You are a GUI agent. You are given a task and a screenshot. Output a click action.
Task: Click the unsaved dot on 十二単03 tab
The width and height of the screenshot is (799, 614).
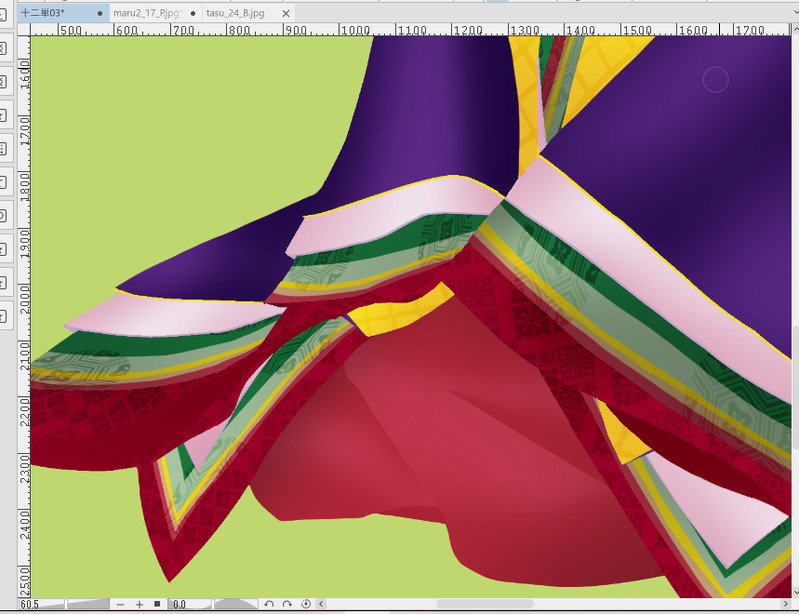100,13
